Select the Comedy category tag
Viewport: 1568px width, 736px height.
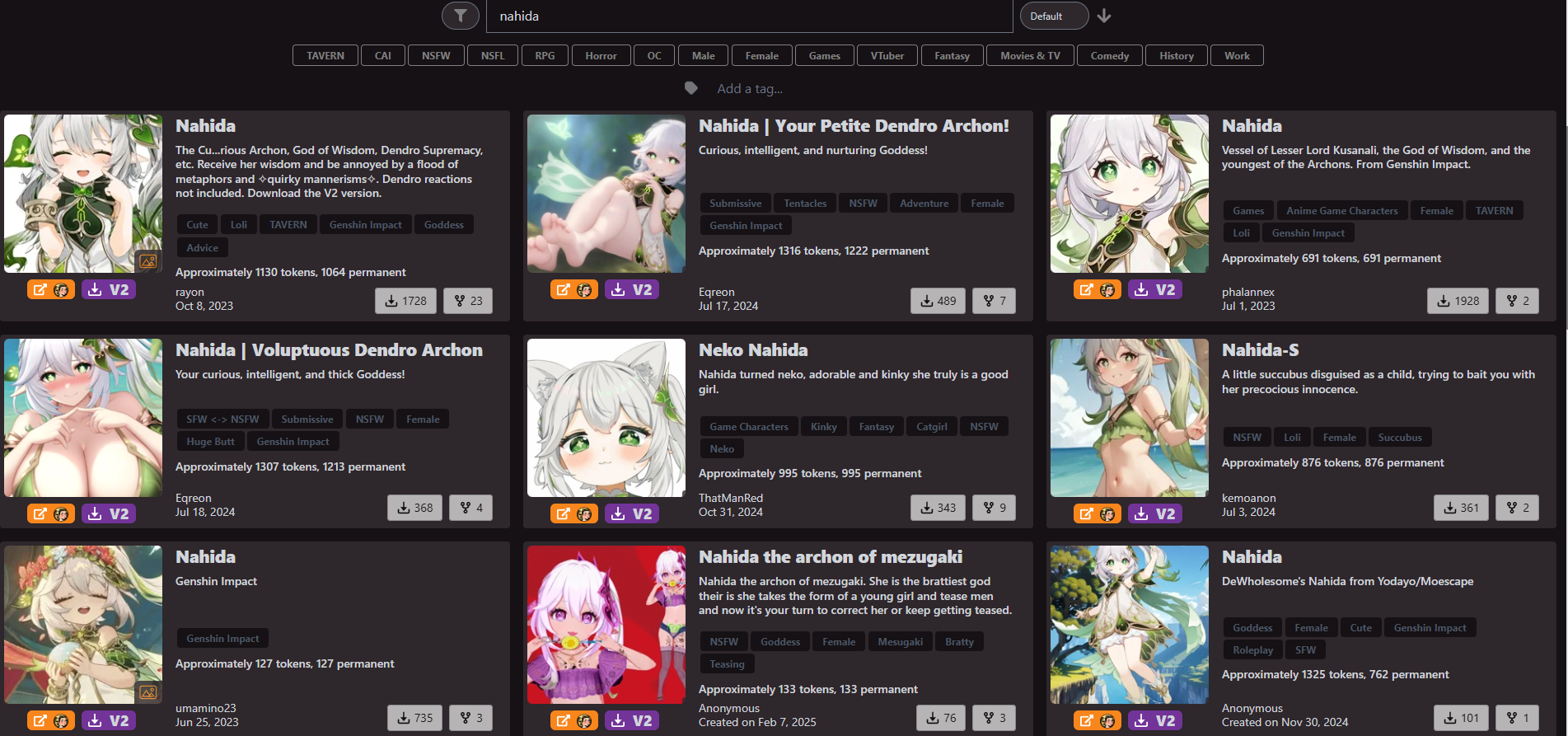point(1110,55)
